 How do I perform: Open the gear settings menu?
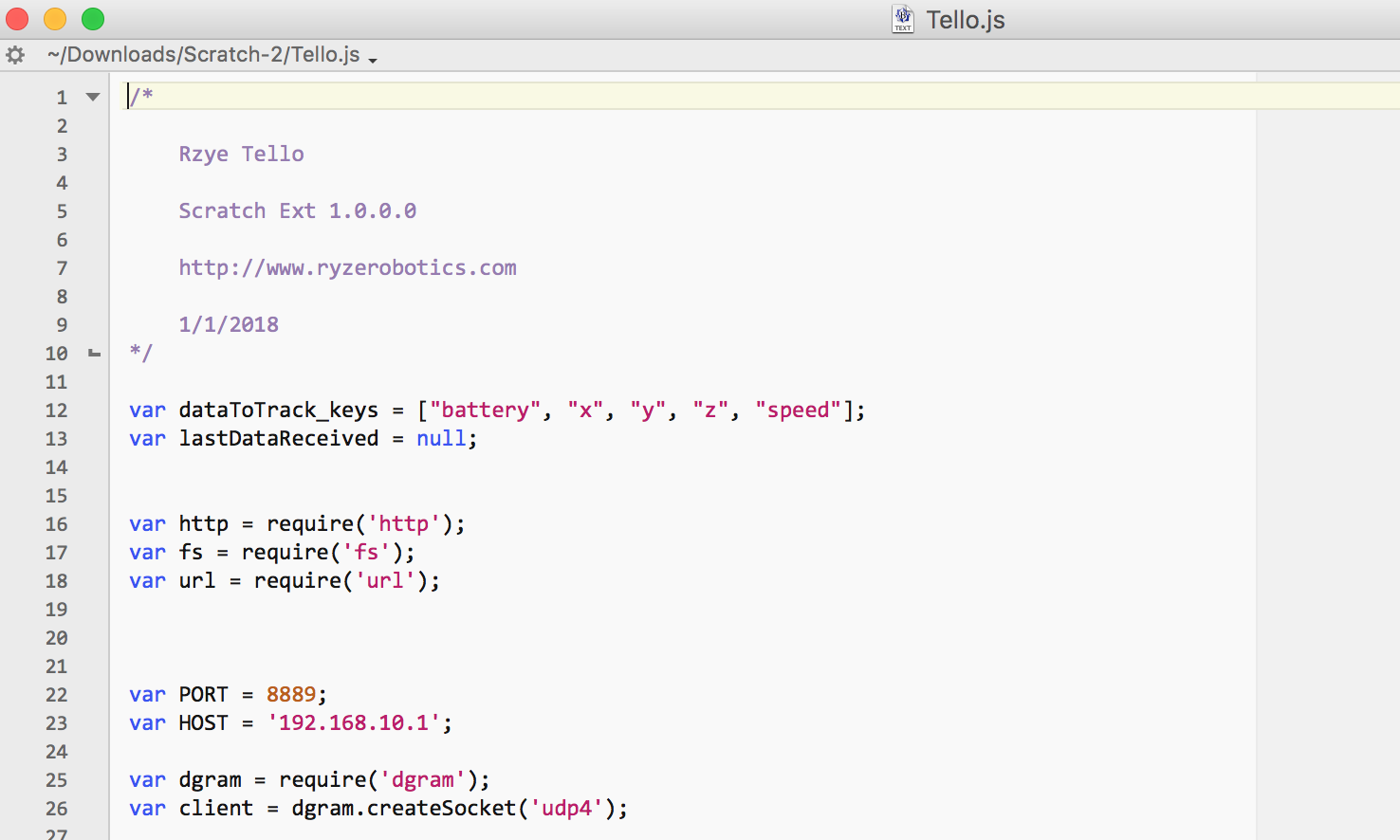click(x=15, y=55)
